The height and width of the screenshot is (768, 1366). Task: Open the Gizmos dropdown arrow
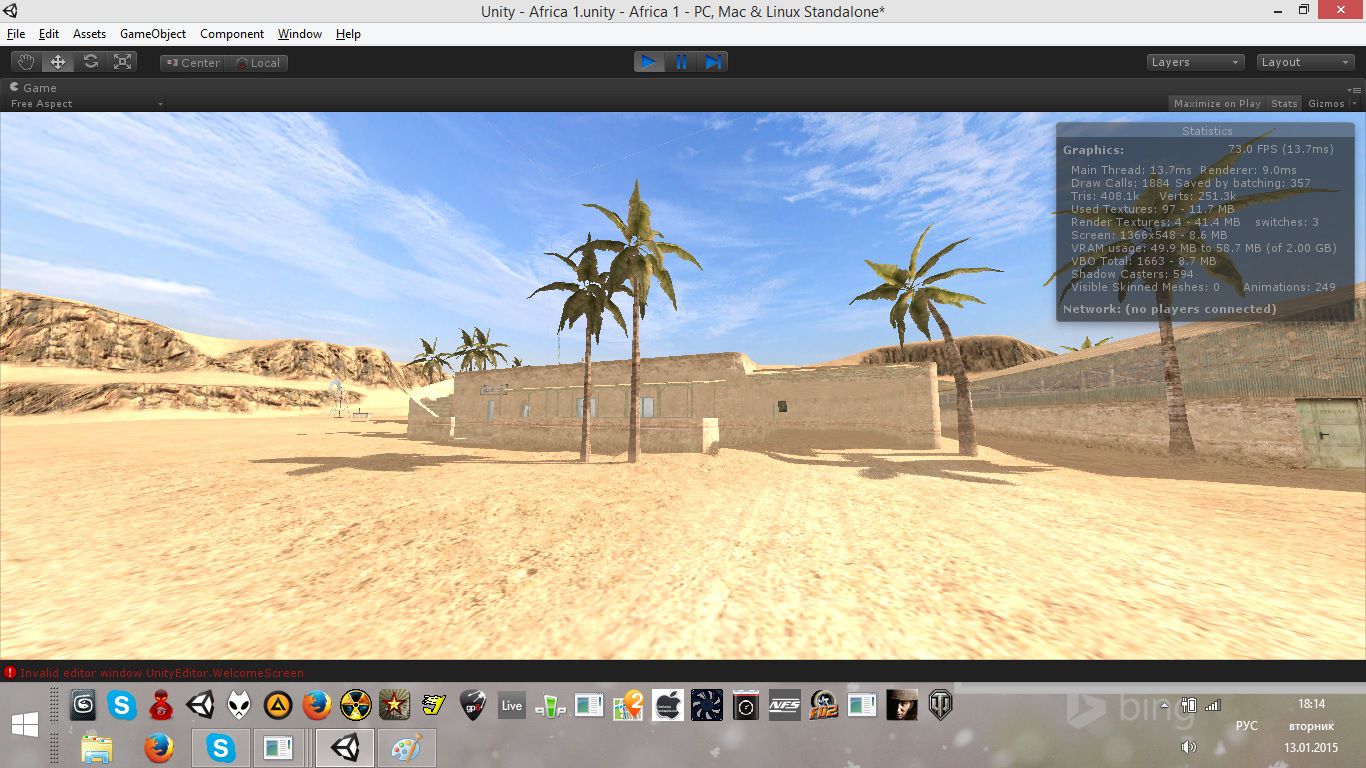point(1354,104)
